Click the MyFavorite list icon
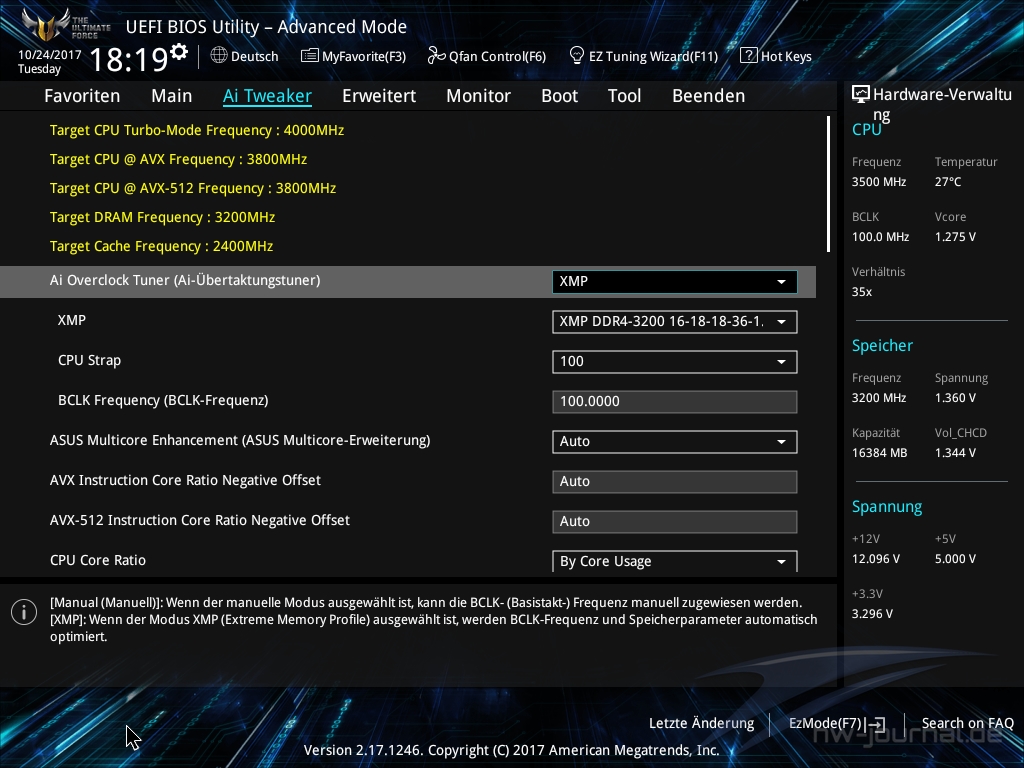The width and height of the screenshot is (1024, 768). pyautogui.click(x=310, y=56)
